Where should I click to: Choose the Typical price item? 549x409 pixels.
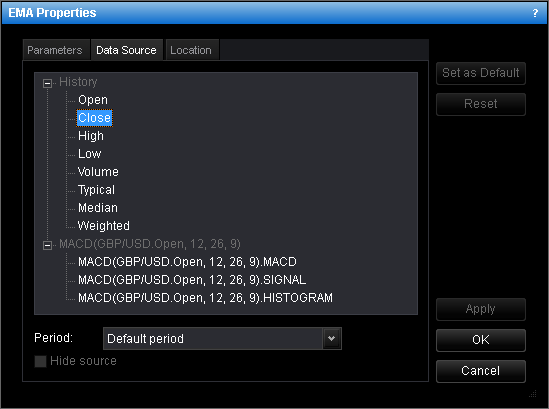[96, 190]
